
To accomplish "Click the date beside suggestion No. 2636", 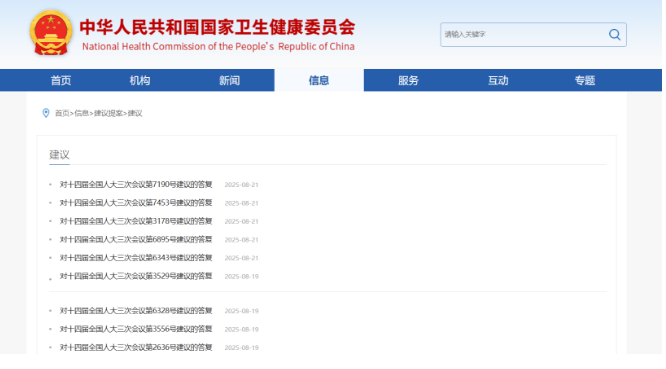I will [x=241, y=347].
